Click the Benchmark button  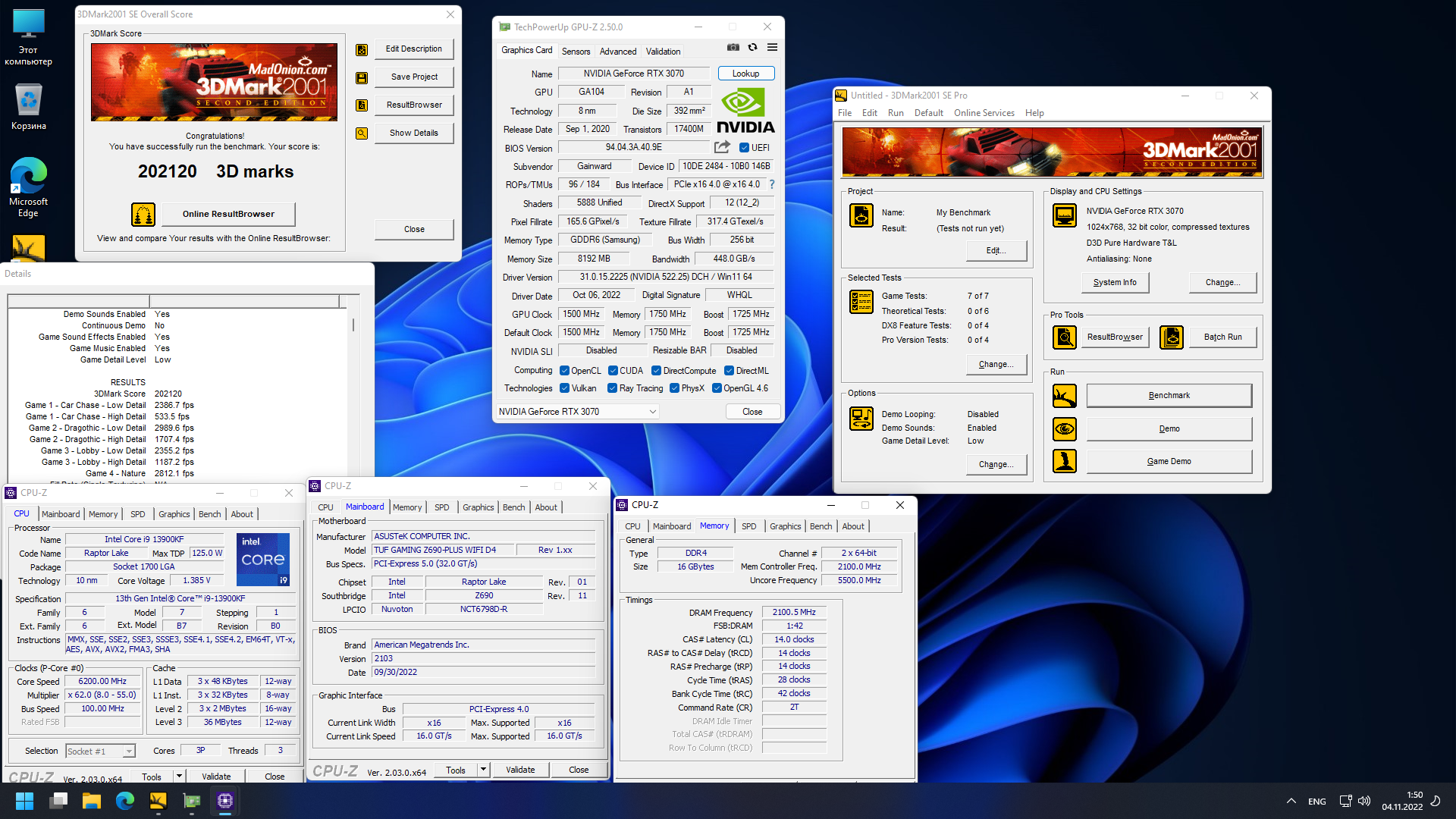click(x=1169, y=396)
